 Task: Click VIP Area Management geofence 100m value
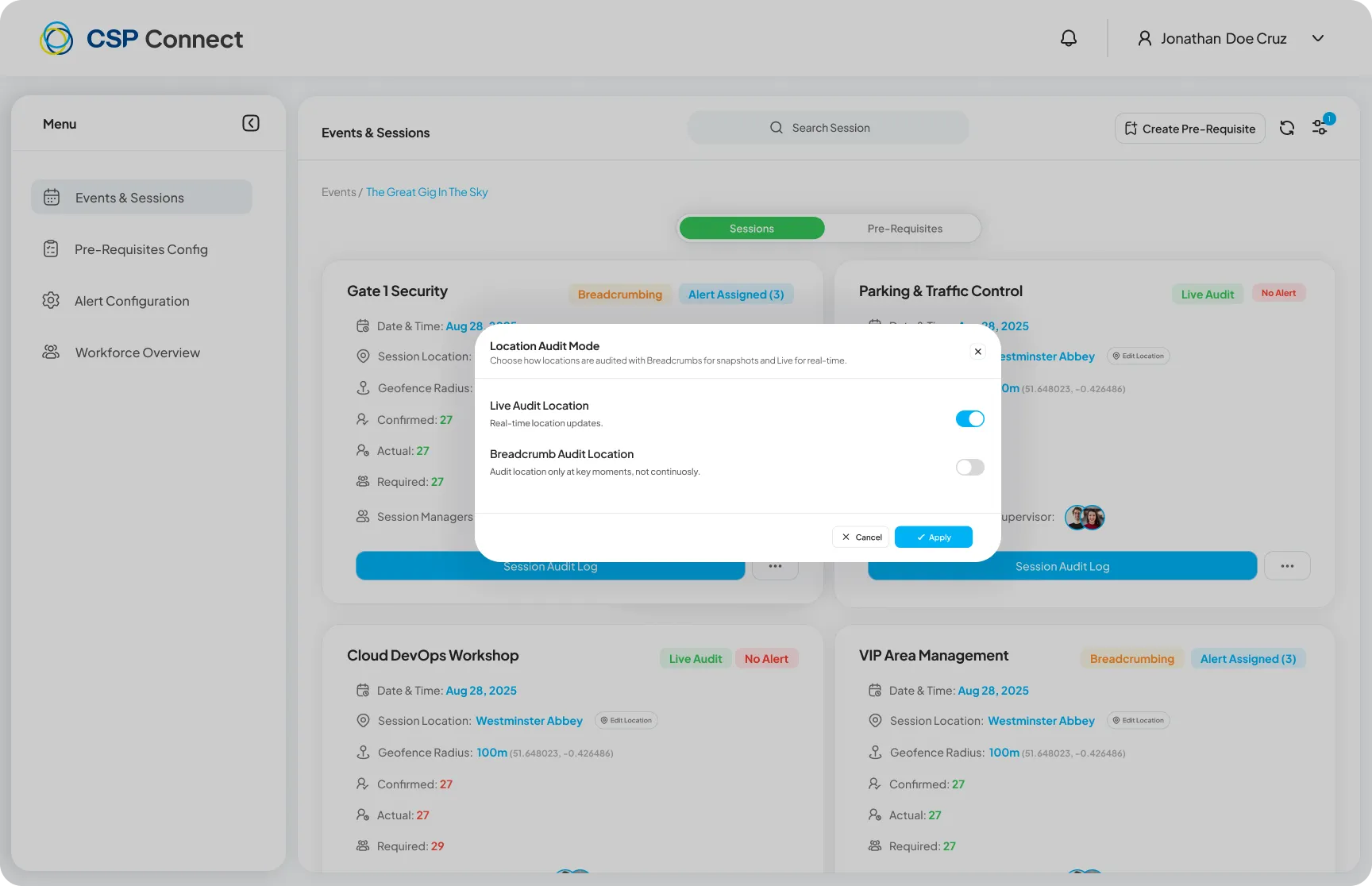(x=1004, y=753)
